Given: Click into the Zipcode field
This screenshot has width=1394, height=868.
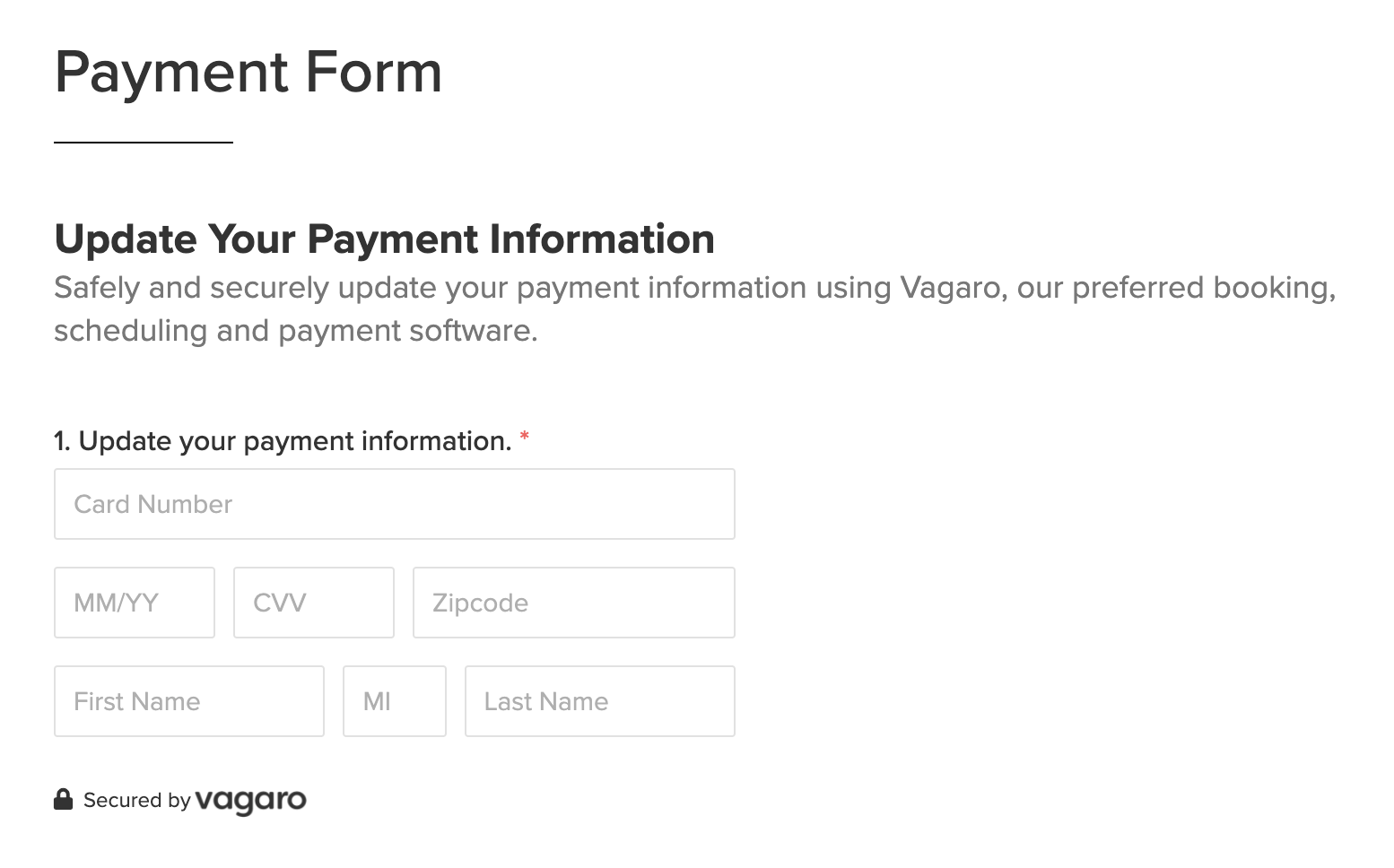Looking at the screenshot, I should pos(573,603).
